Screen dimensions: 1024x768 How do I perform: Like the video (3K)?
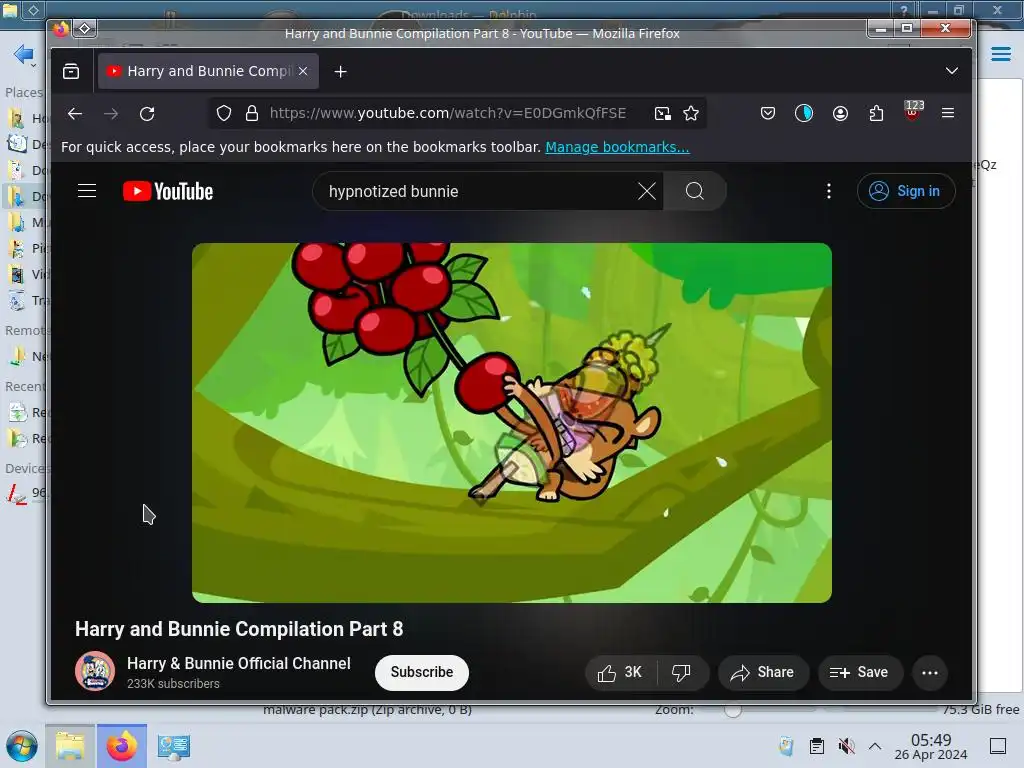[x=620, y=673]
